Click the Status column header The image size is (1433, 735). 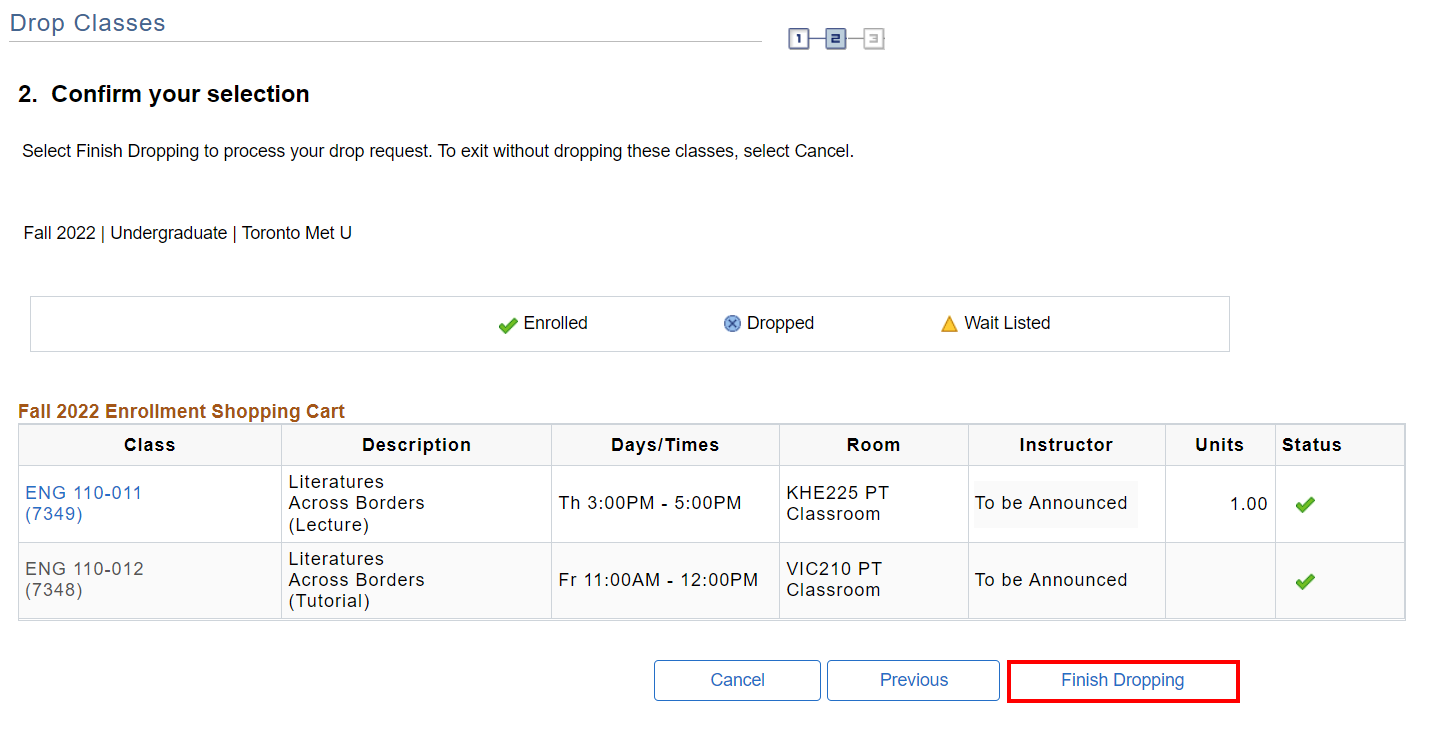pyautogui.click(x=1311, y=445)
